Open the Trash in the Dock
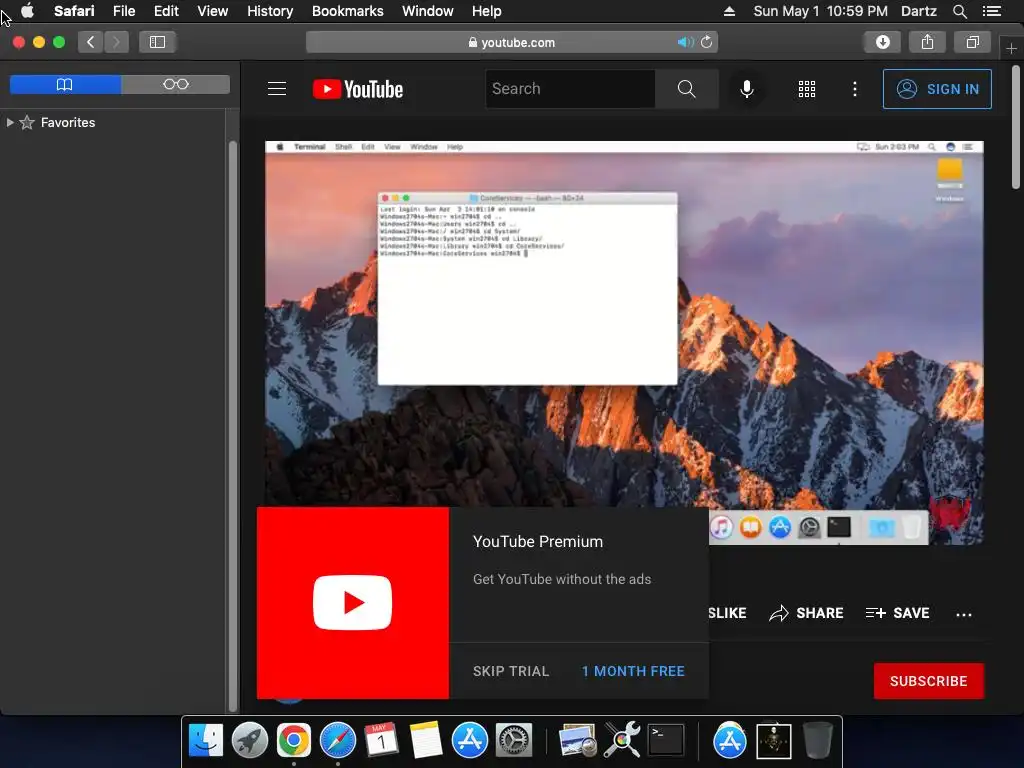Screen dimensions: 1024x768 (x=817, y=741)
